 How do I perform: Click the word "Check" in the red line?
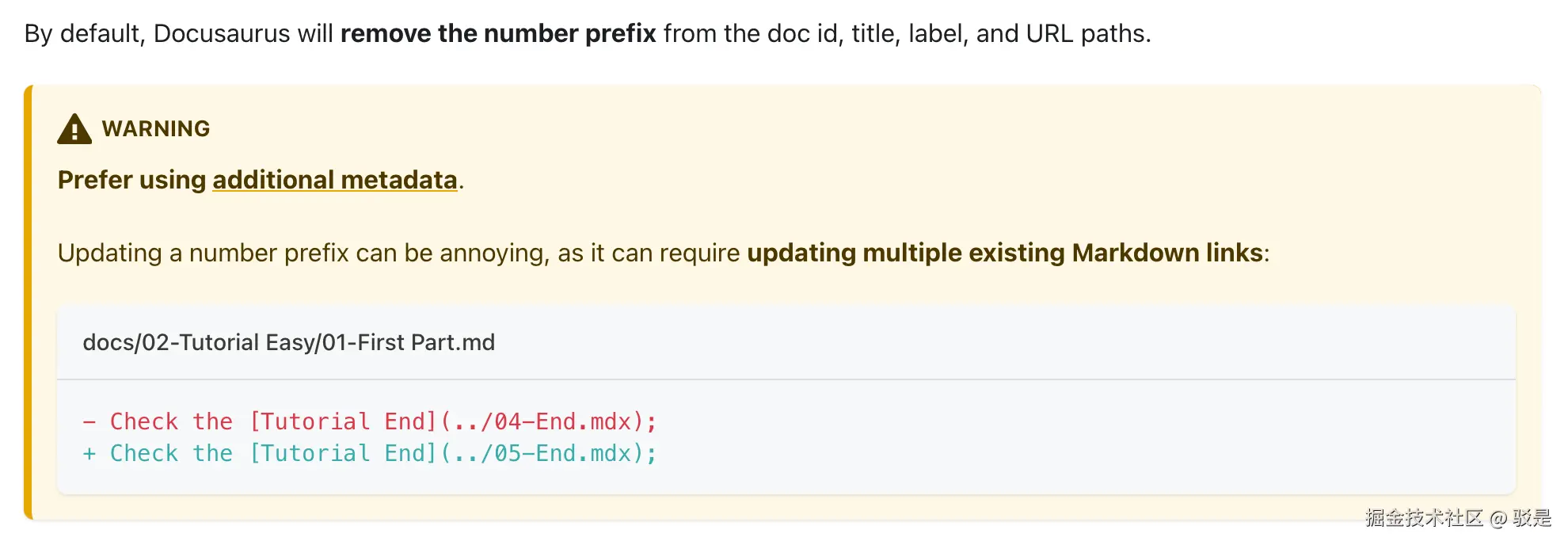[144, 421]
